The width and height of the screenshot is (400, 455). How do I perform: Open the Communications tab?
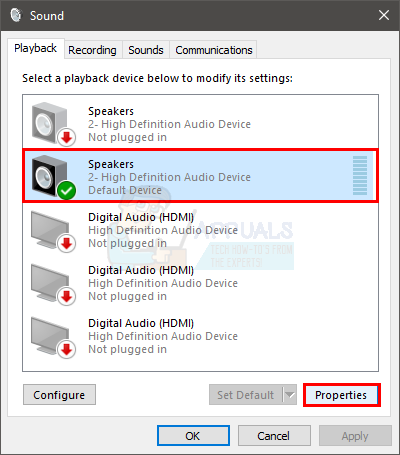coord(214,50)
